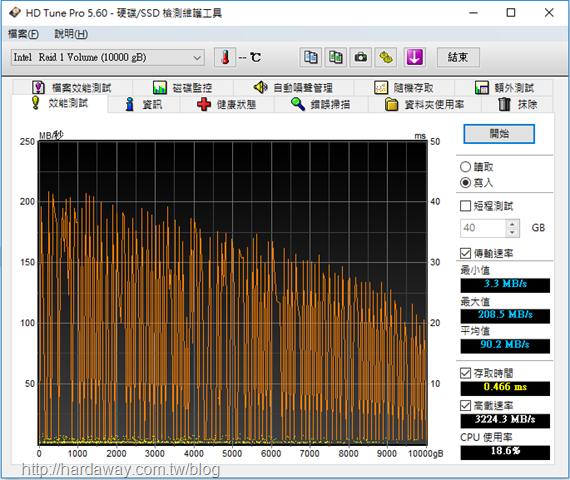Click the short test size input field
This screenshot has height=480, width=570.
pyautogui.click(x=483, y=228)
